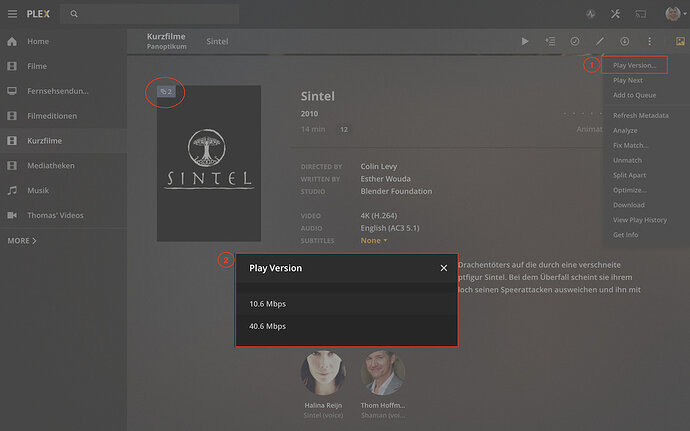The image size is (690, 431).
Task: Go to Home in the sidebar
Action: coord(63,41)
